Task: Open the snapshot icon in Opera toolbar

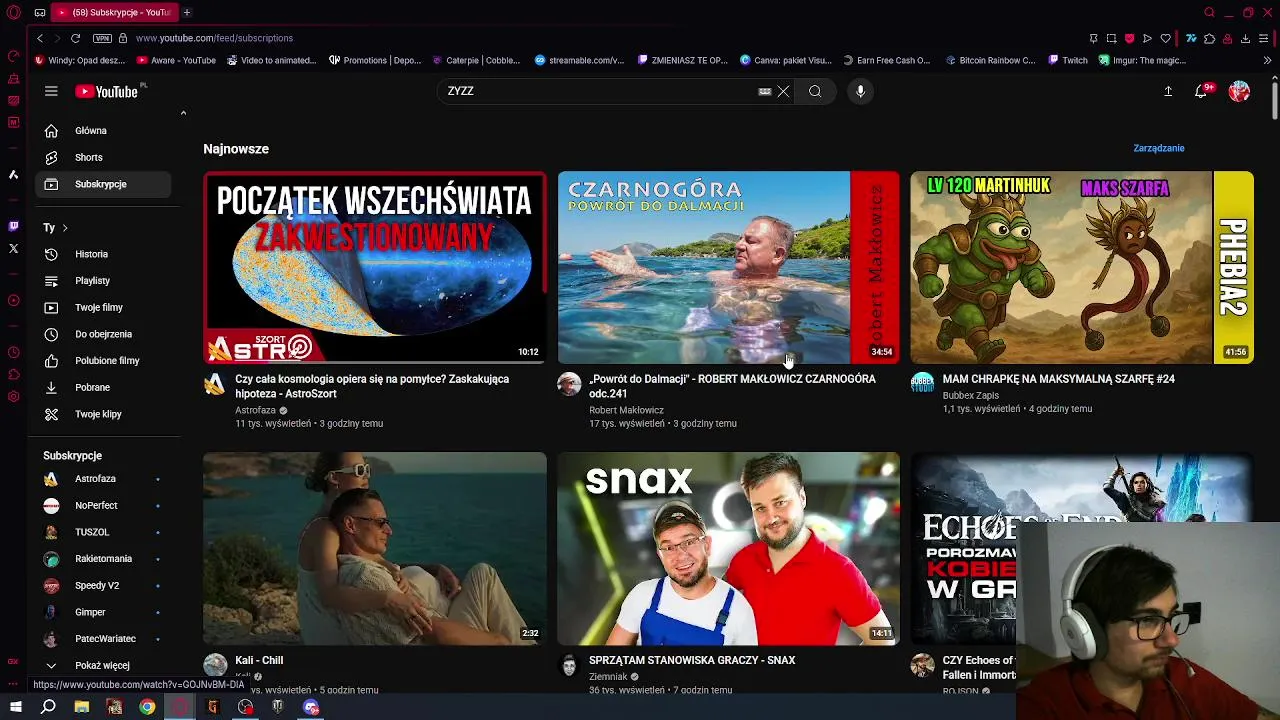Action: pos(1111,38)
